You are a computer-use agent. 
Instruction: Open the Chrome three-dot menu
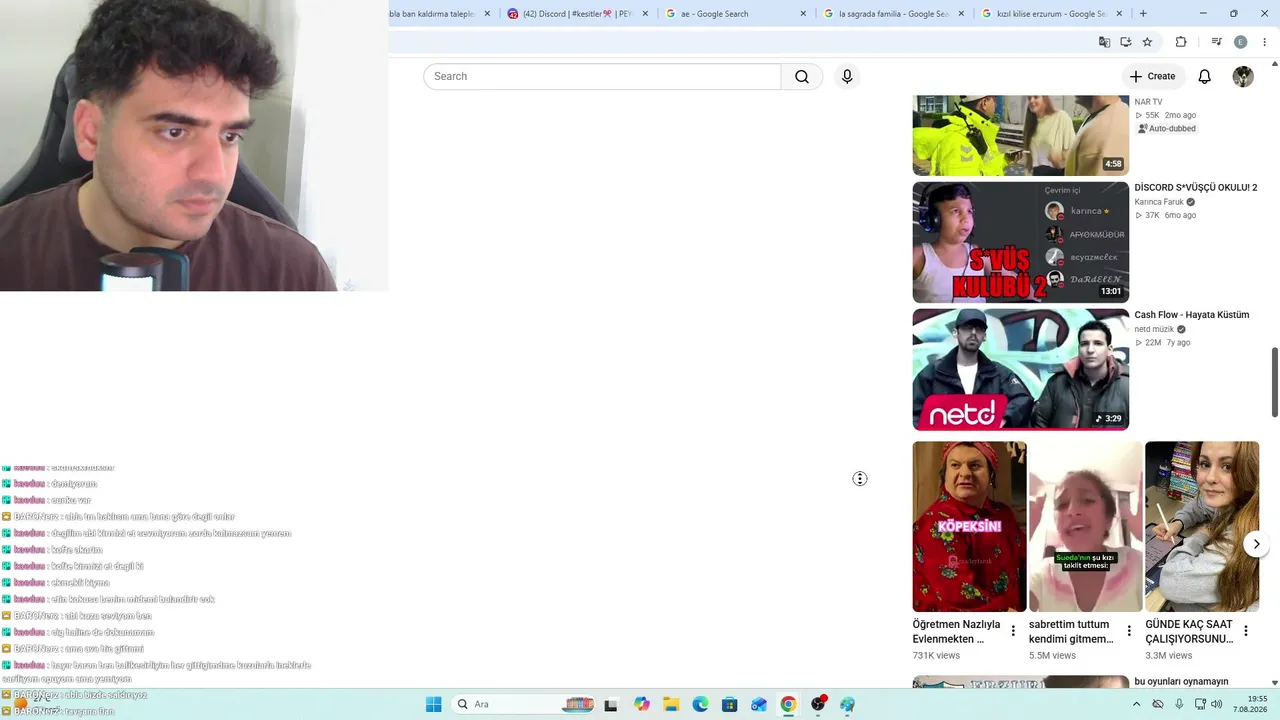click(1265, 42)
